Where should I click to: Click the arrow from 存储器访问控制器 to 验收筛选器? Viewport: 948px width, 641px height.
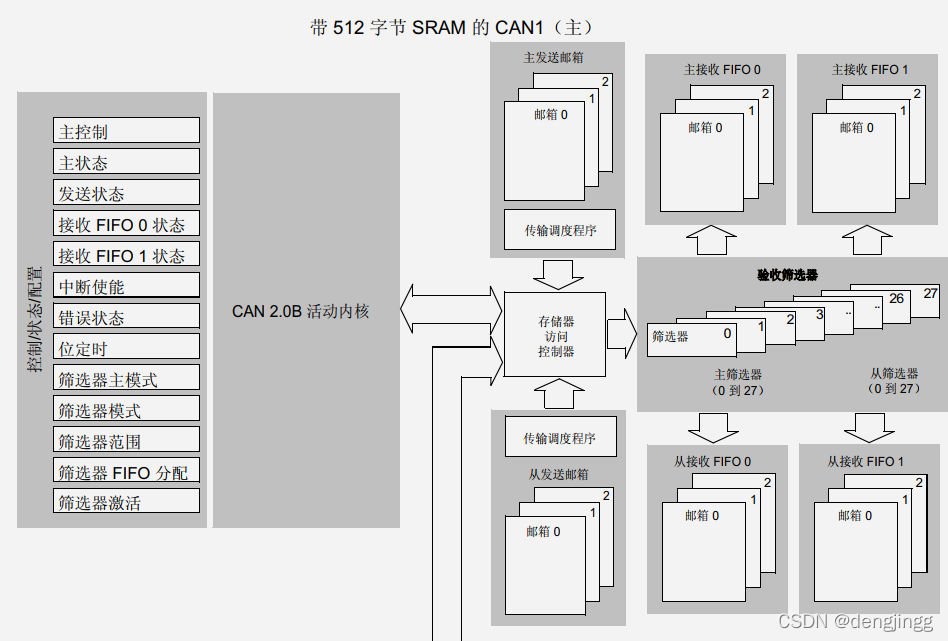[622, 334]
